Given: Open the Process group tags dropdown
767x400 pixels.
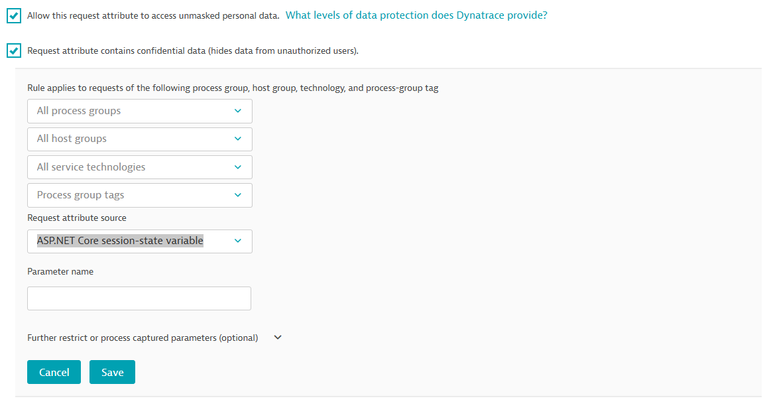Looking at the screenshot, I should tap(139, 195).
